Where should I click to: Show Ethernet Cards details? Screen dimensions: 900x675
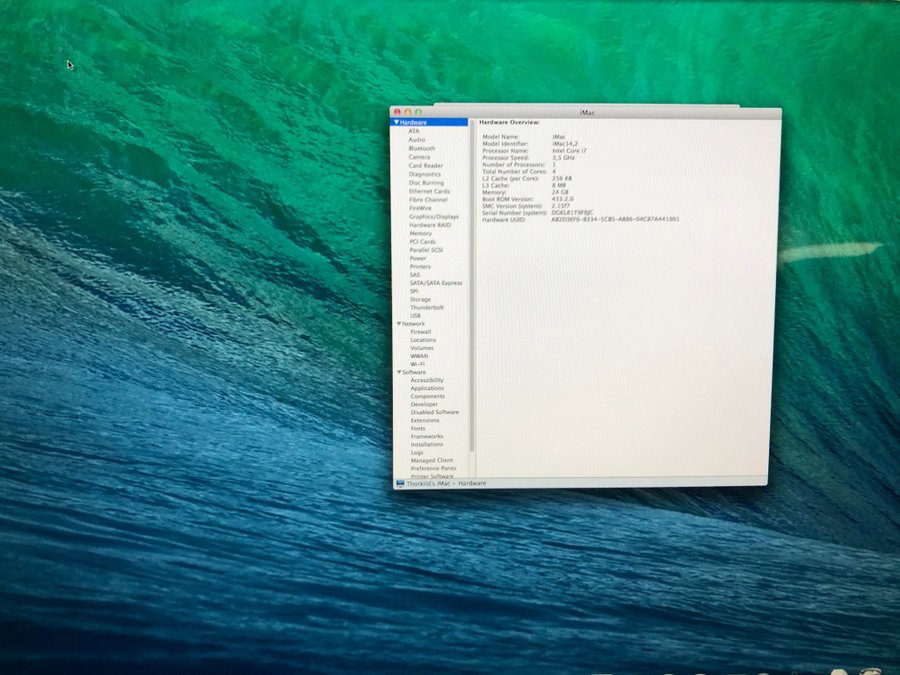coord(429,191)
